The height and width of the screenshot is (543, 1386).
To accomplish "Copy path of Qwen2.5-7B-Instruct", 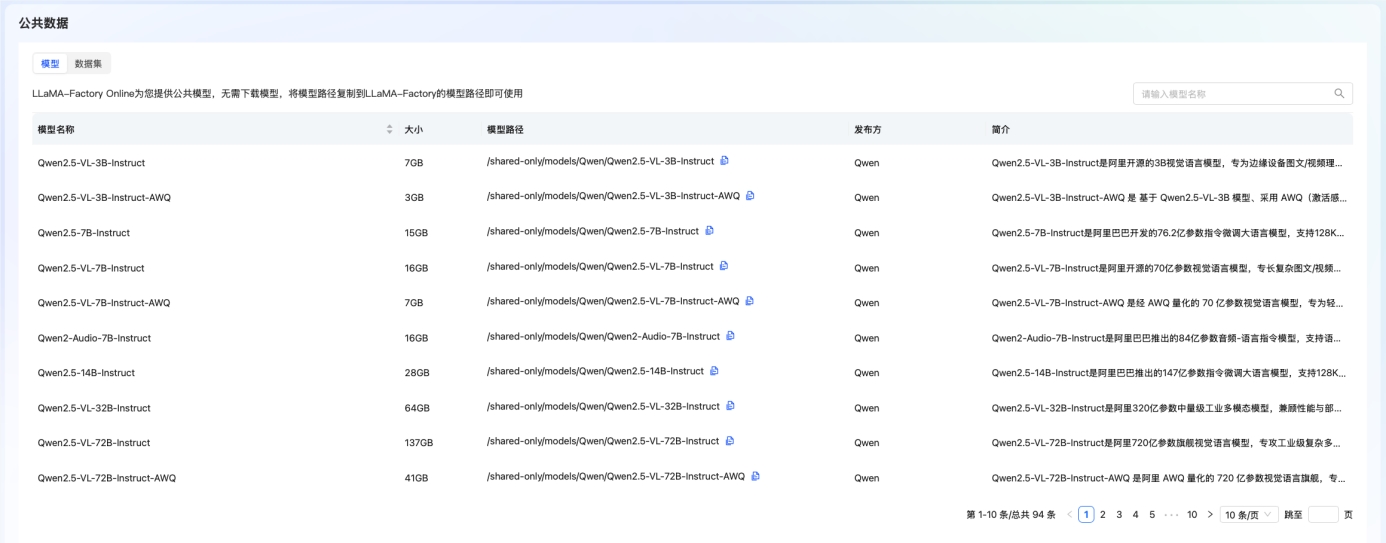I will click(710, 231).
